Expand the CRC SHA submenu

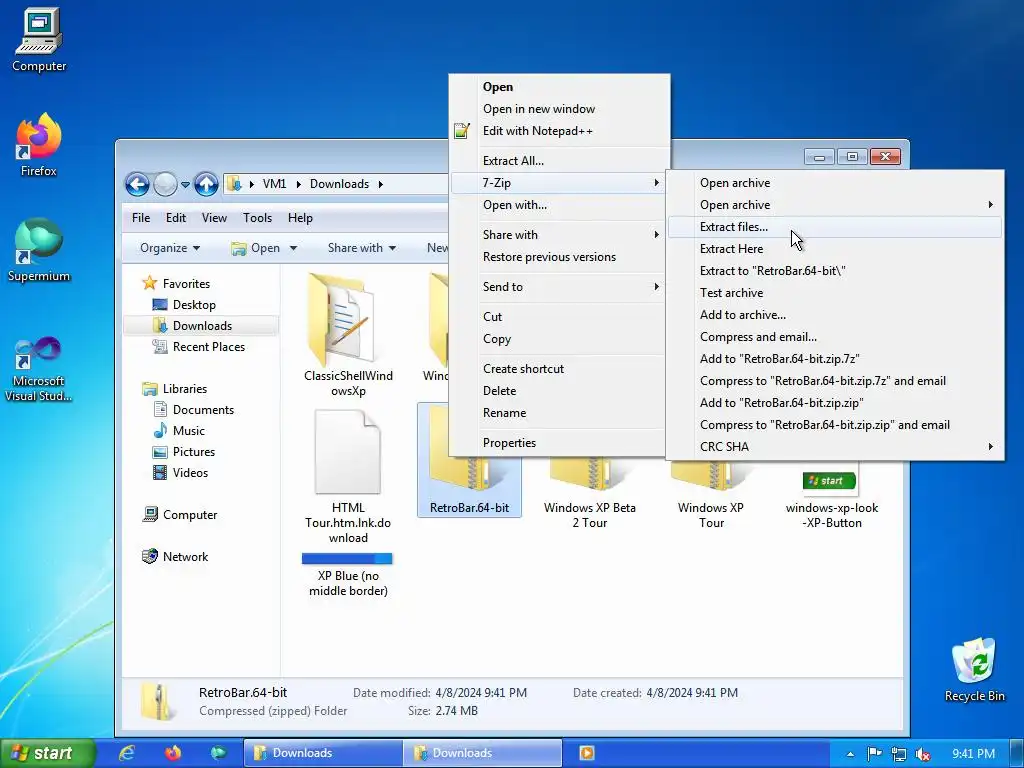[x=835, y=447]
